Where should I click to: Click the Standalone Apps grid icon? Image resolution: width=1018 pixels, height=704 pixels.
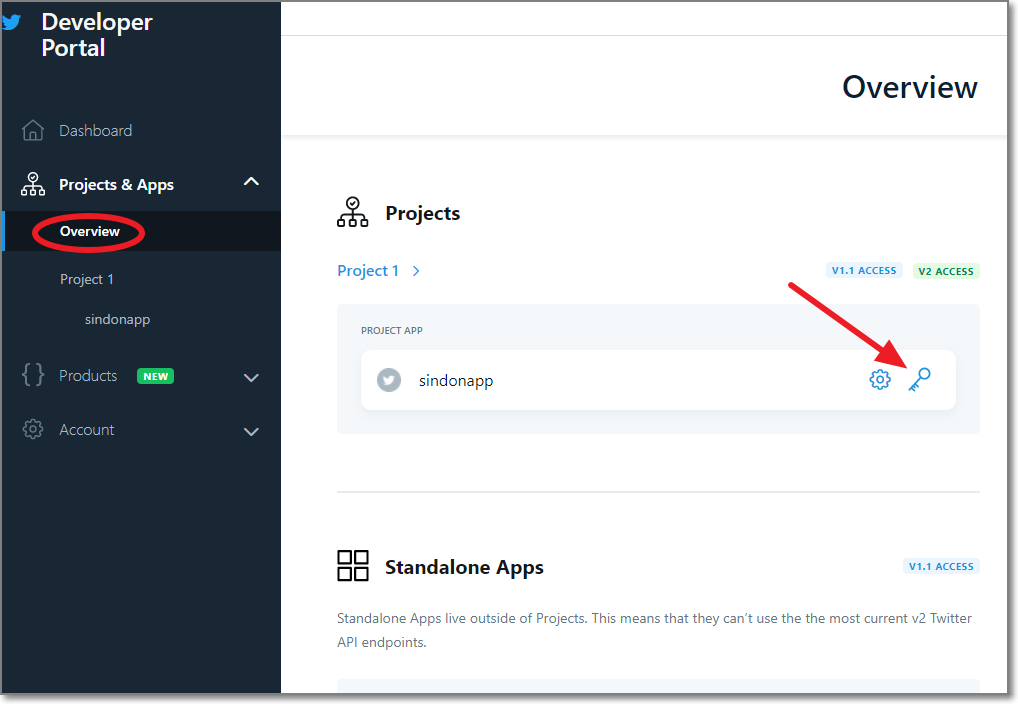pos(353,566)
